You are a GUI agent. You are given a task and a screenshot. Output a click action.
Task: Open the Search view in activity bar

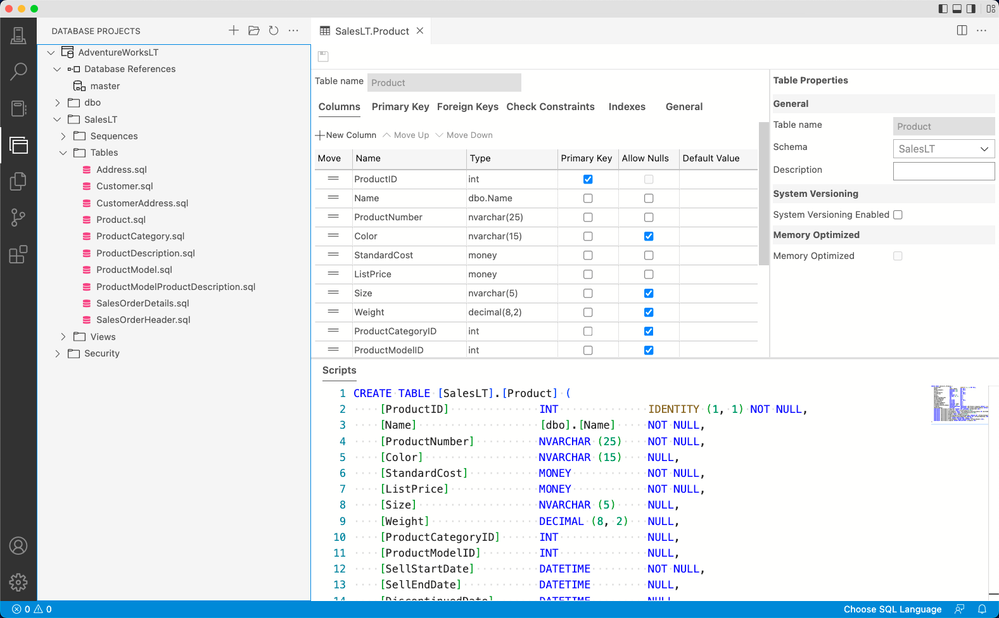(18, 72)
